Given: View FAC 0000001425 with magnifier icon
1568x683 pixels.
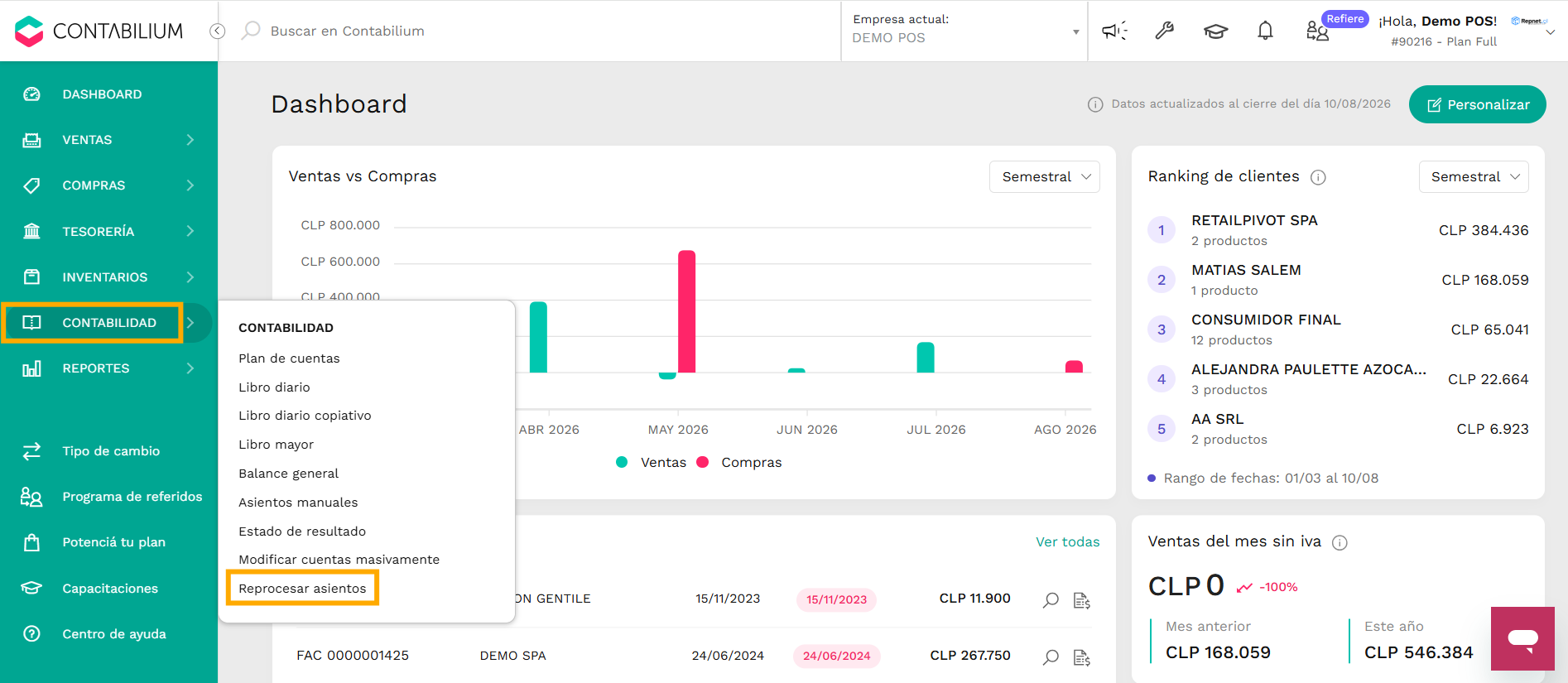Looking at the screenshot, I should coord(1051,657).
